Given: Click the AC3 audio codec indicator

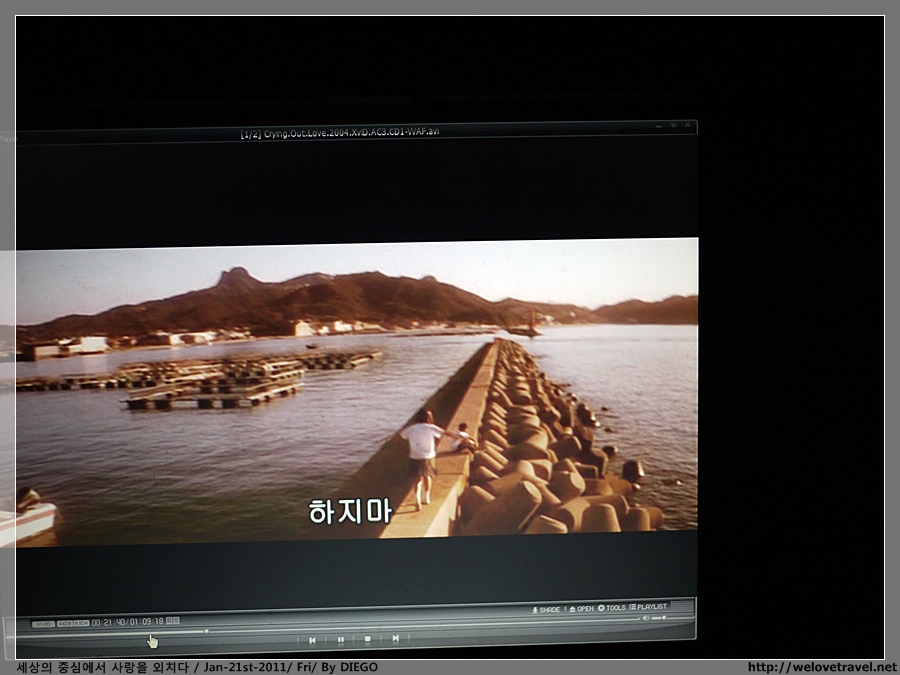Looking at the screenshot, I should coord(65,623).
